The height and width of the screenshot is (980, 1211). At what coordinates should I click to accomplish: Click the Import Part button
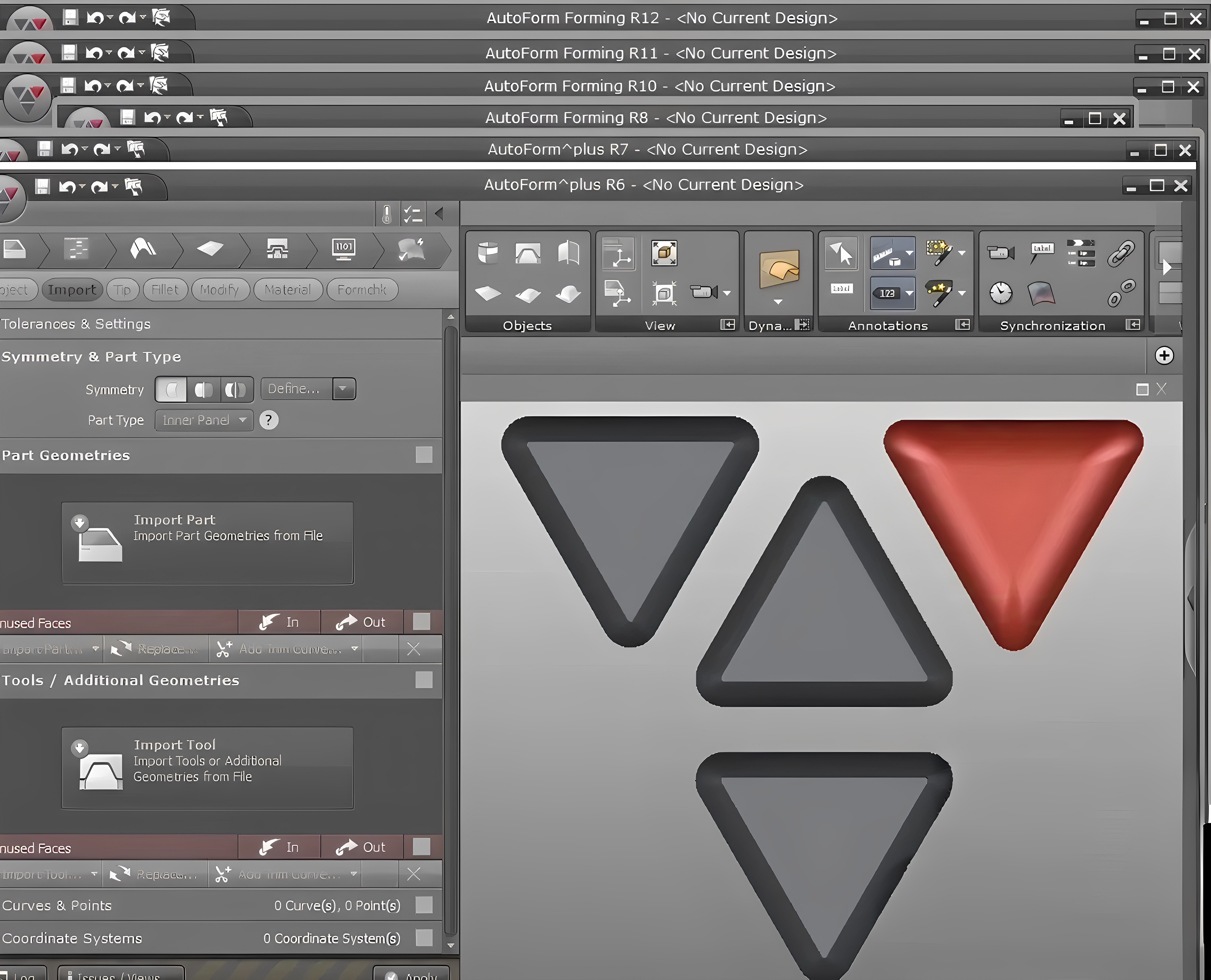pos(208,543)
